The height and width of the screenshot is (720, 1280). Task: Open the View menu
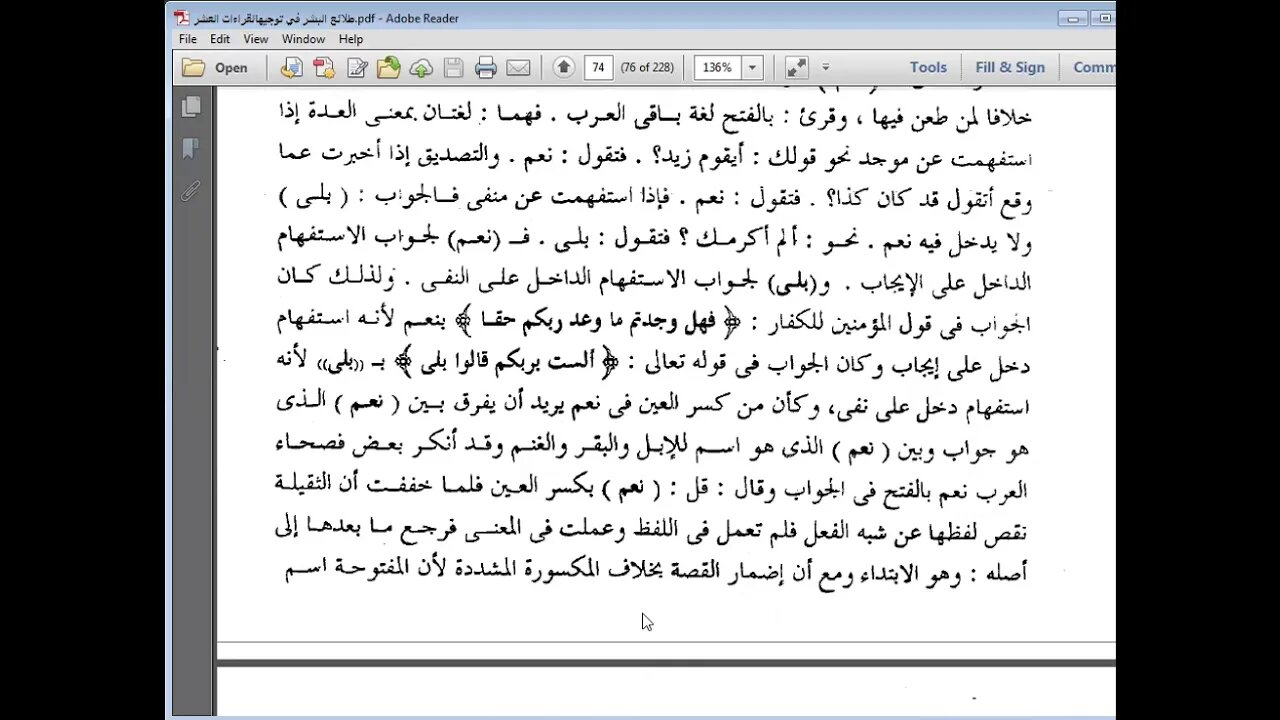tap(256, 39)
